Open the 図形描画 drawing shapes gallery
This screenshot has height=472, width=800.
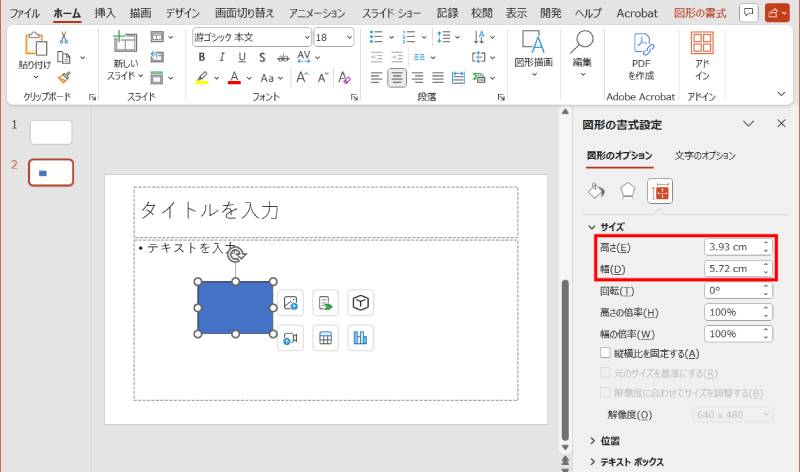coord(534,54)
